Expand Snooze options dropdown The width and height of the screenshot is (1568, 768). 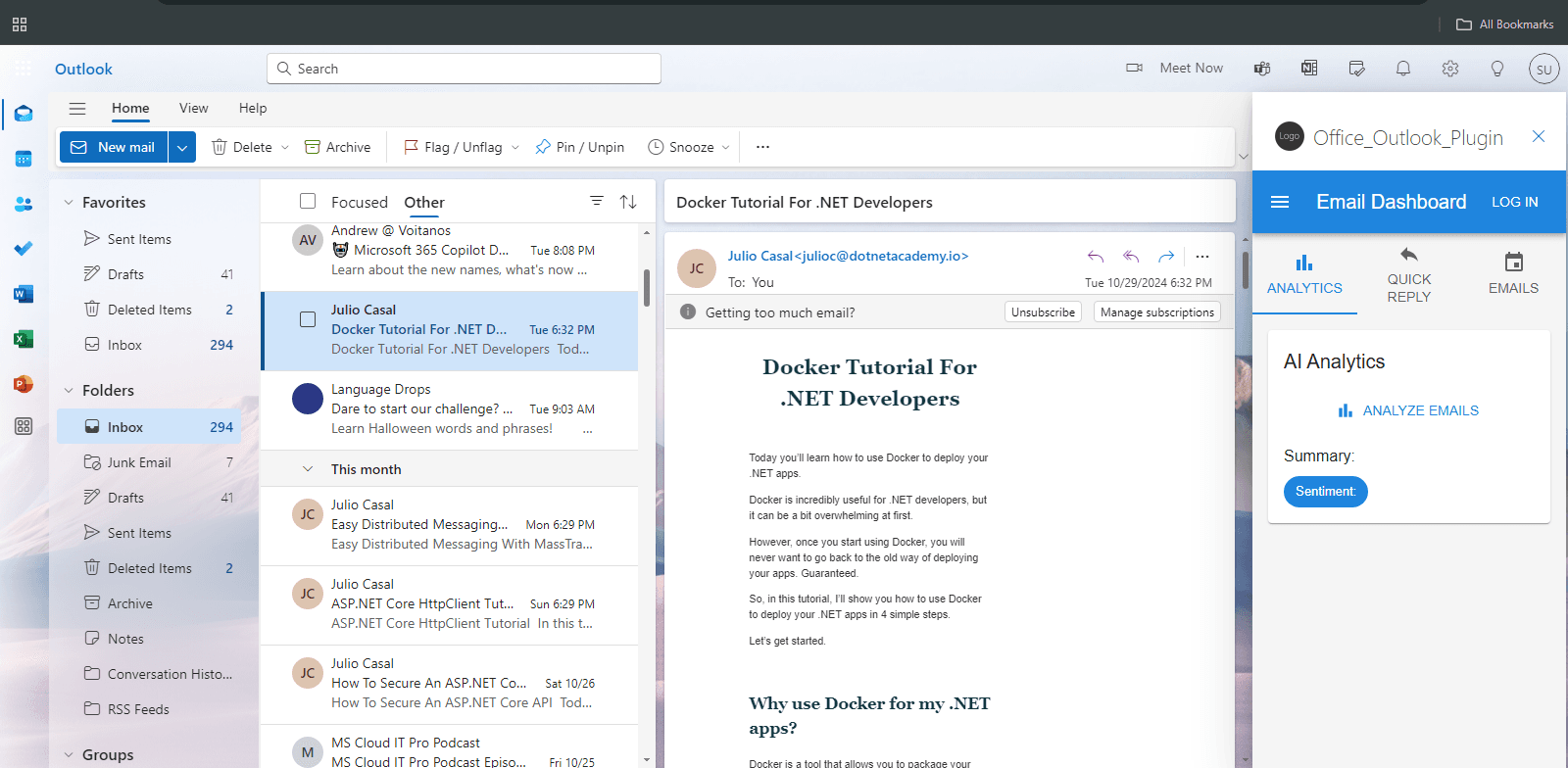[x=726, y=148]
